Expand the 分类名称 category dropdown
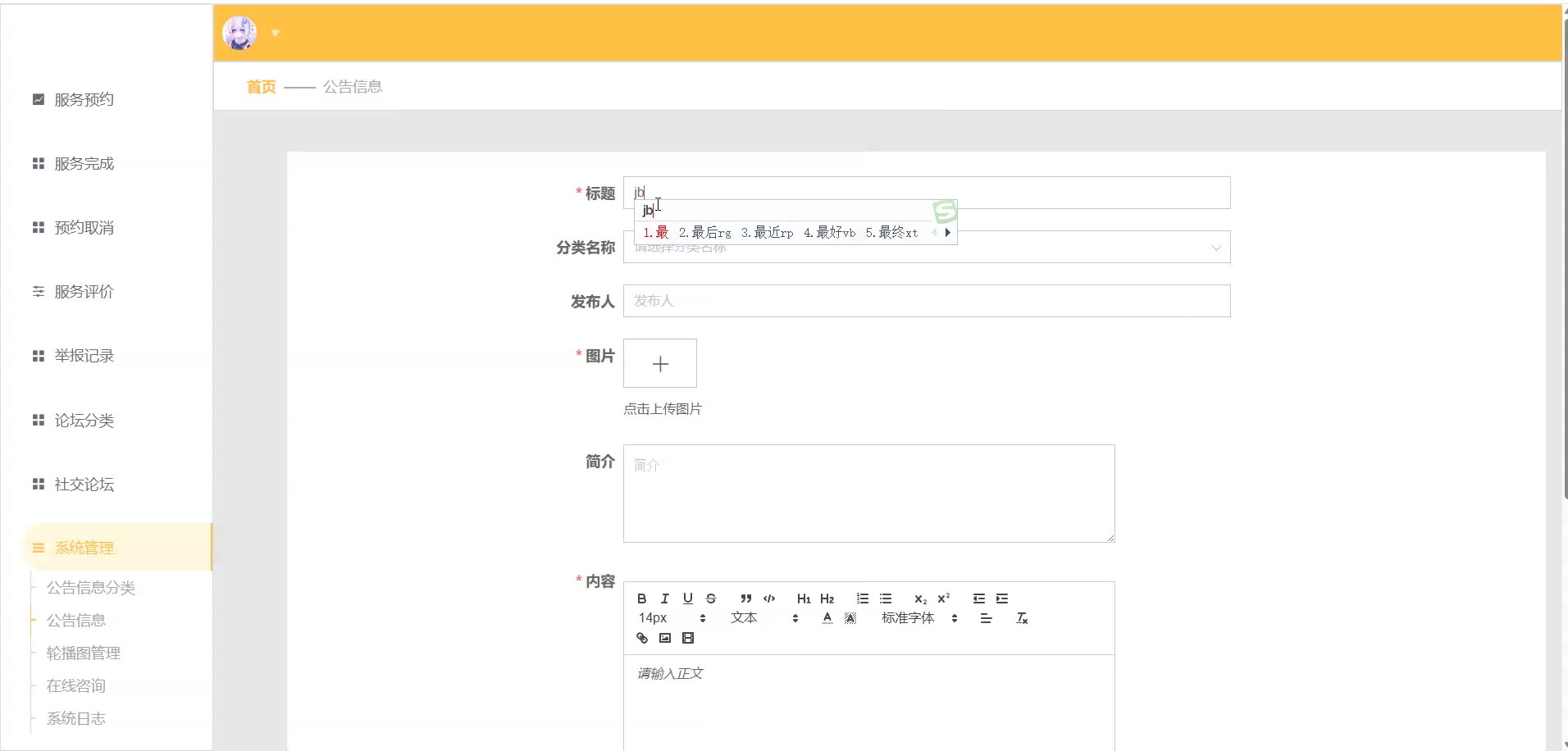Screen dimensions: 1568x751 click(1215, 248)
